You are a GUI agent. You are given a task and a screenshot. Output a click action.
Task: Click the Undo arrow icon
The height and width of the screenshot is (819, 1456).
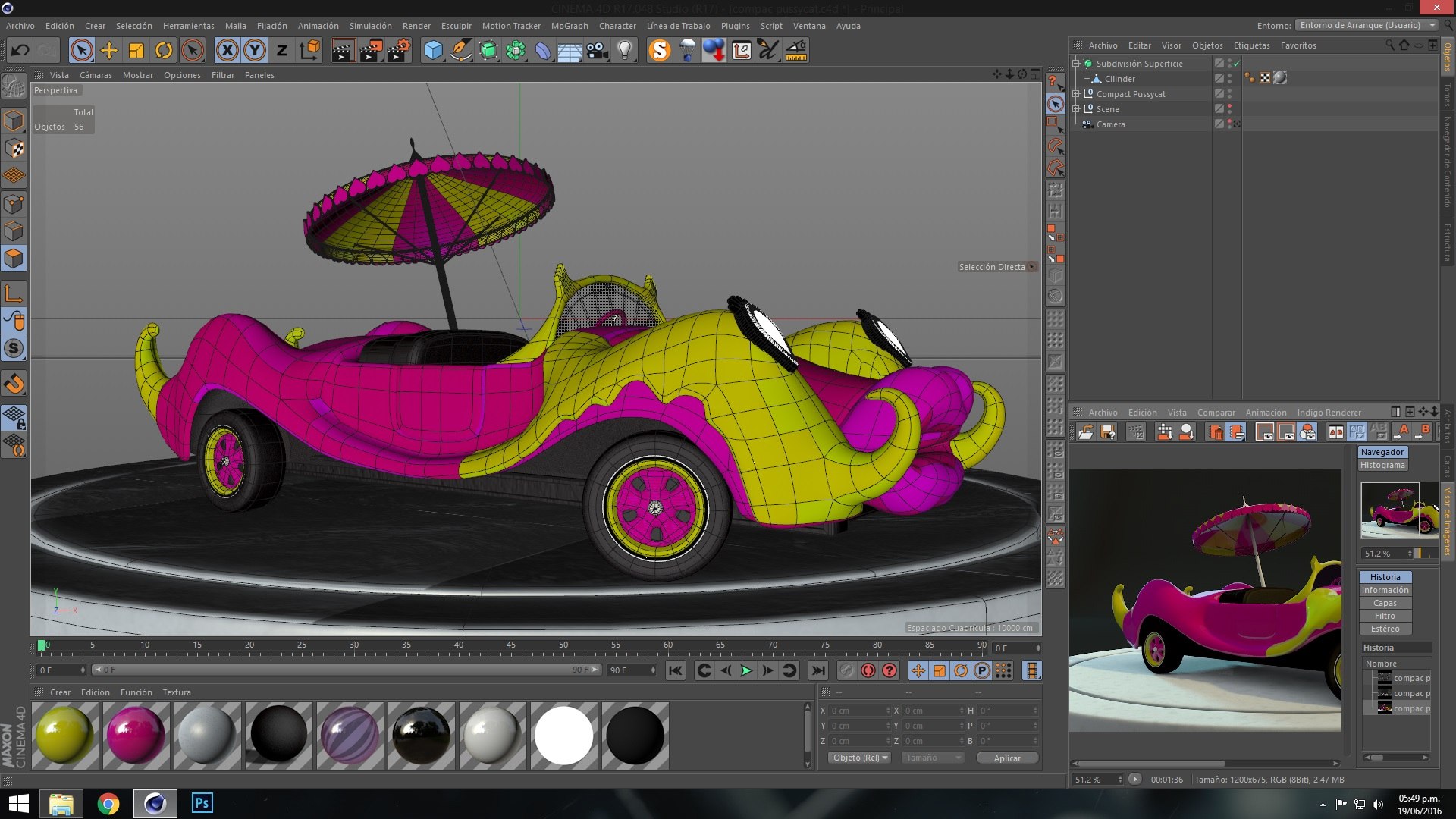(20, 51)
